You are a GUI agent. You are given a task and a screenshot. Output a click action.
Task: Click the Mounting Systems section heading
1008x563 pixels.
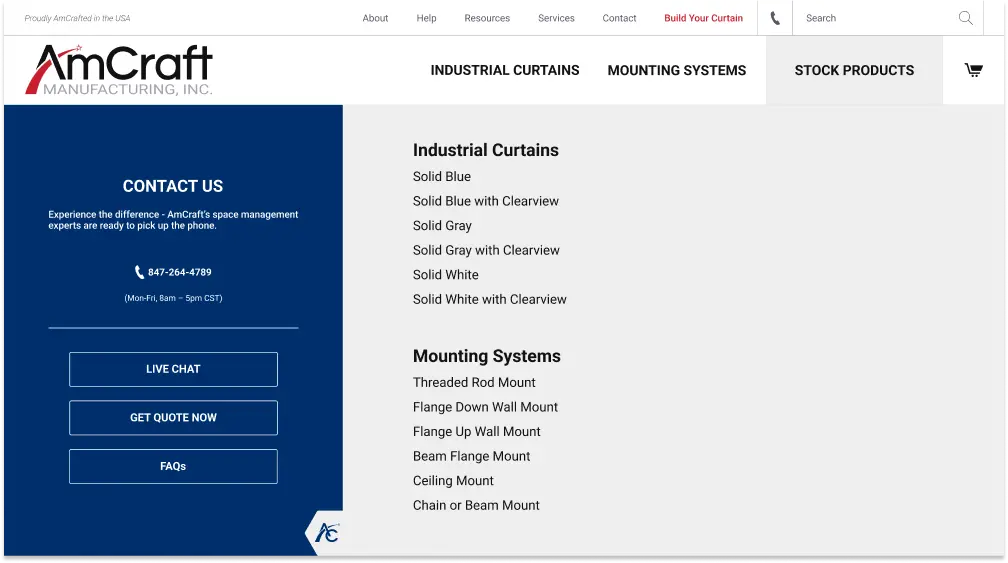(487, 356)
